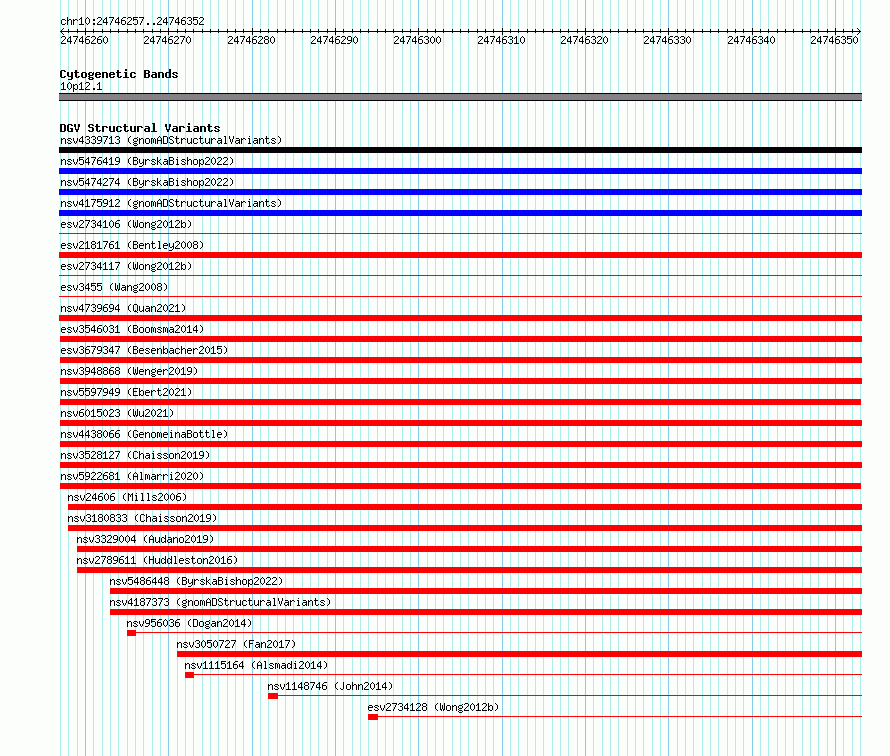The height and width of the screenshot is (756, 890).
Task: Click the 24746310 ruler position label
Action: coord(501,40)
